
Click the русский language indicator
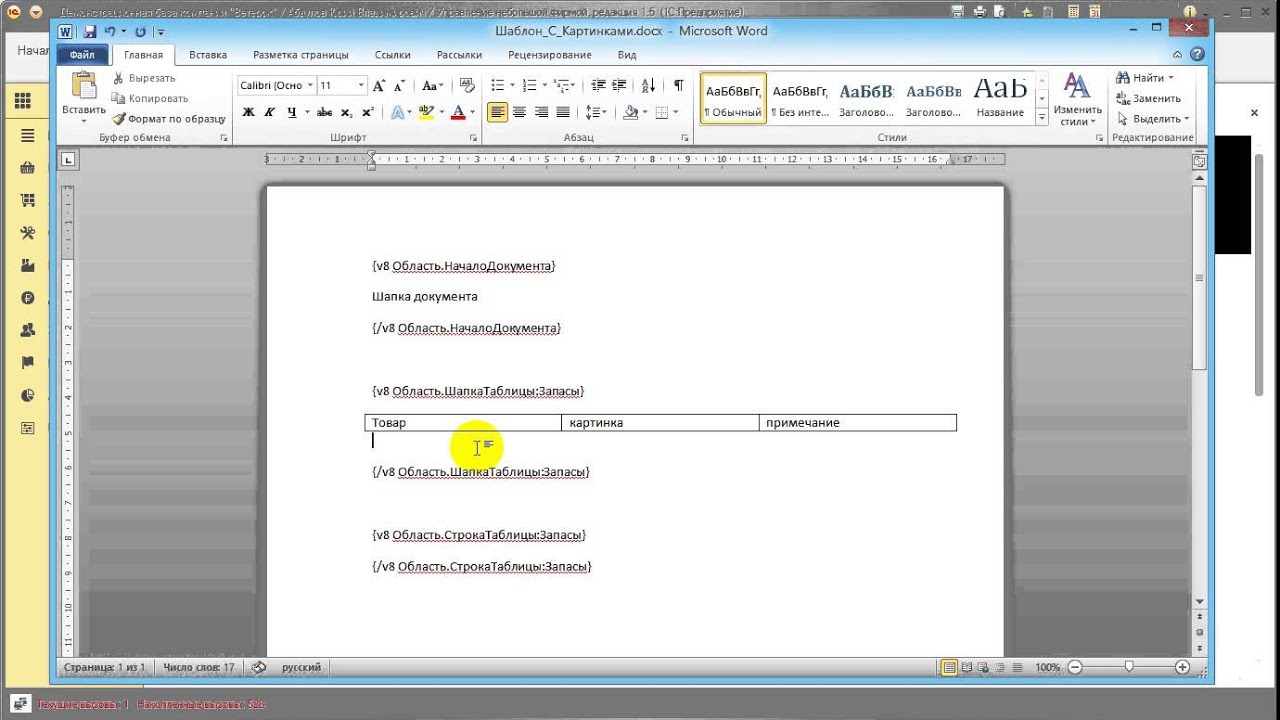pos(301,667)
